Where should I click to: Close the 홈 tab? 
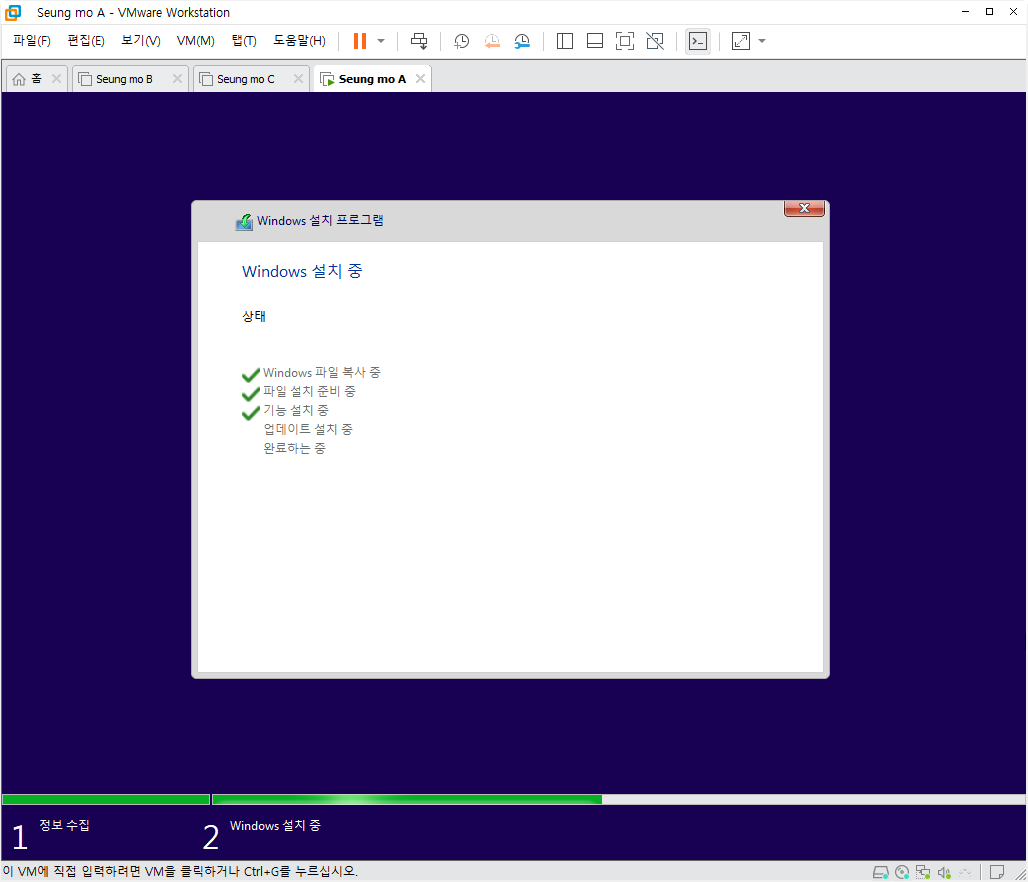tap(56, 79)
